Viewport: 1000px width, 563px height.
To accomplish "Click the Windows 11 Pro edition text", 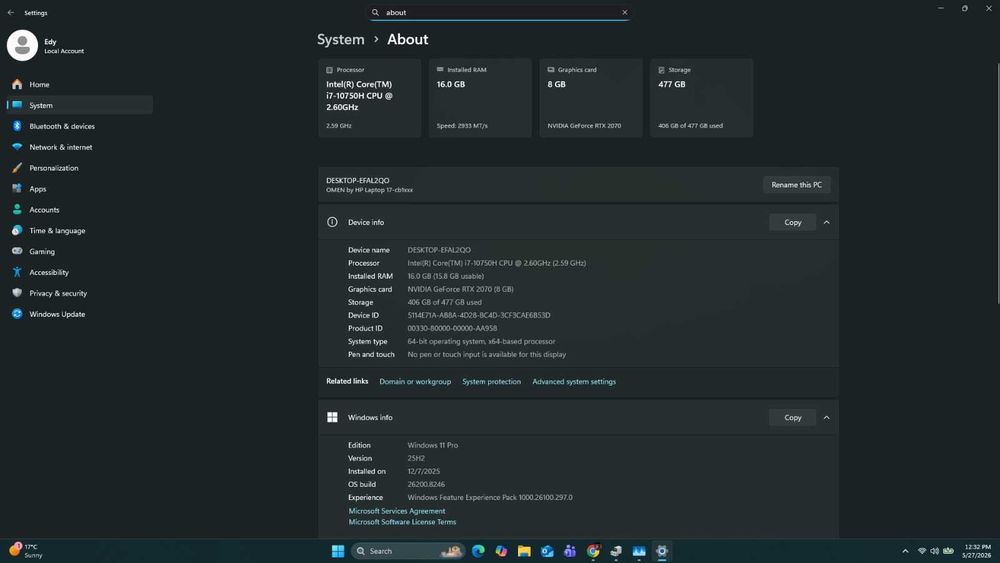I will pos(432,445).
